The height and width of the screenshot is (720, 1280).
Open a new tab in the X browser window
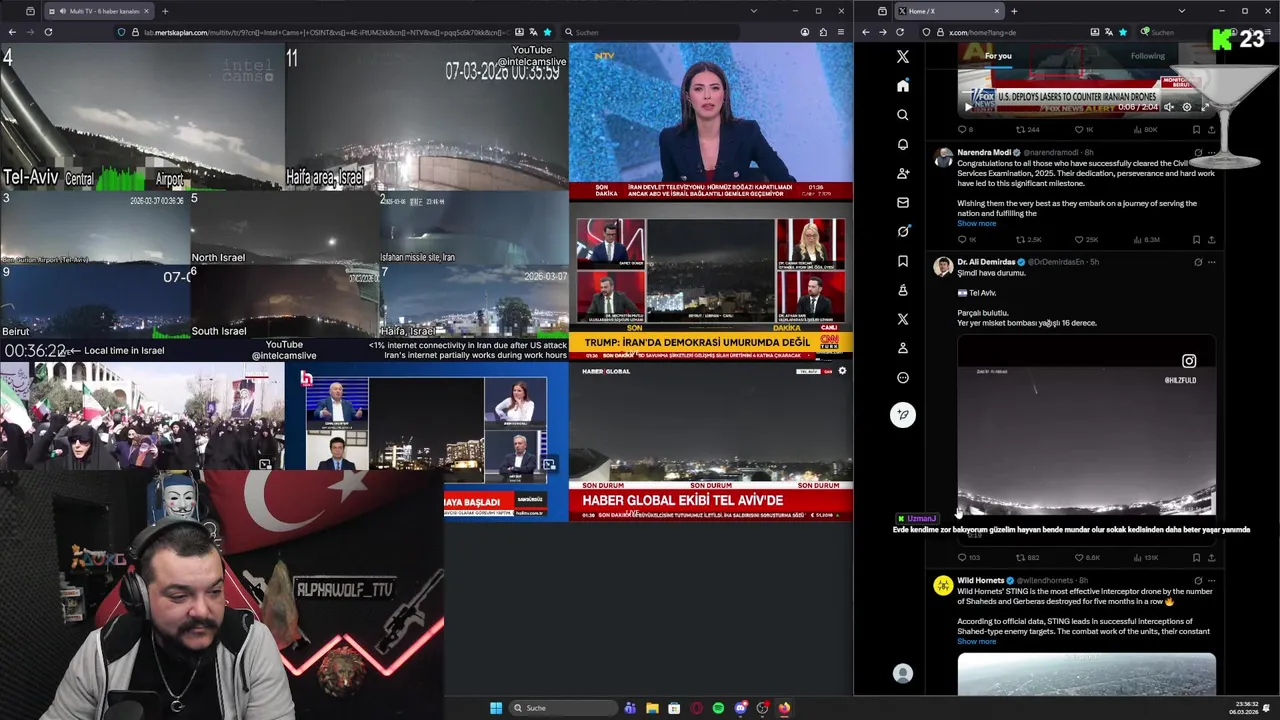coord(1014,11)
